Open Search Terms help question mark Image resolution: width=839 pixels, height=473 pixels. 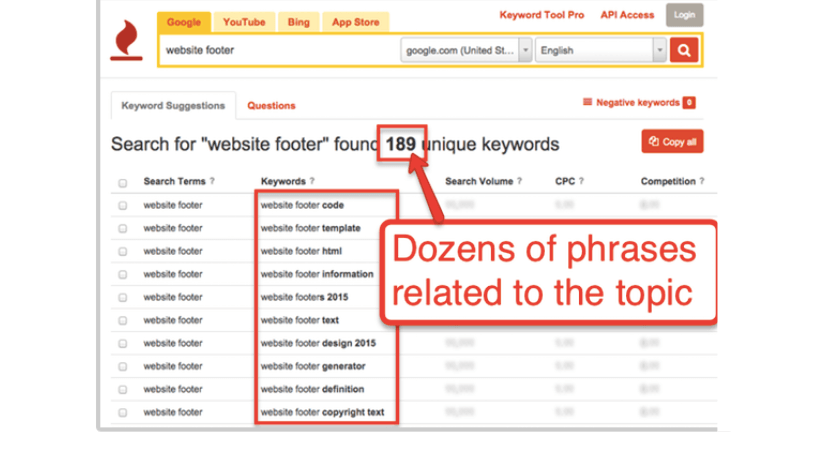(x=212, y=181)
